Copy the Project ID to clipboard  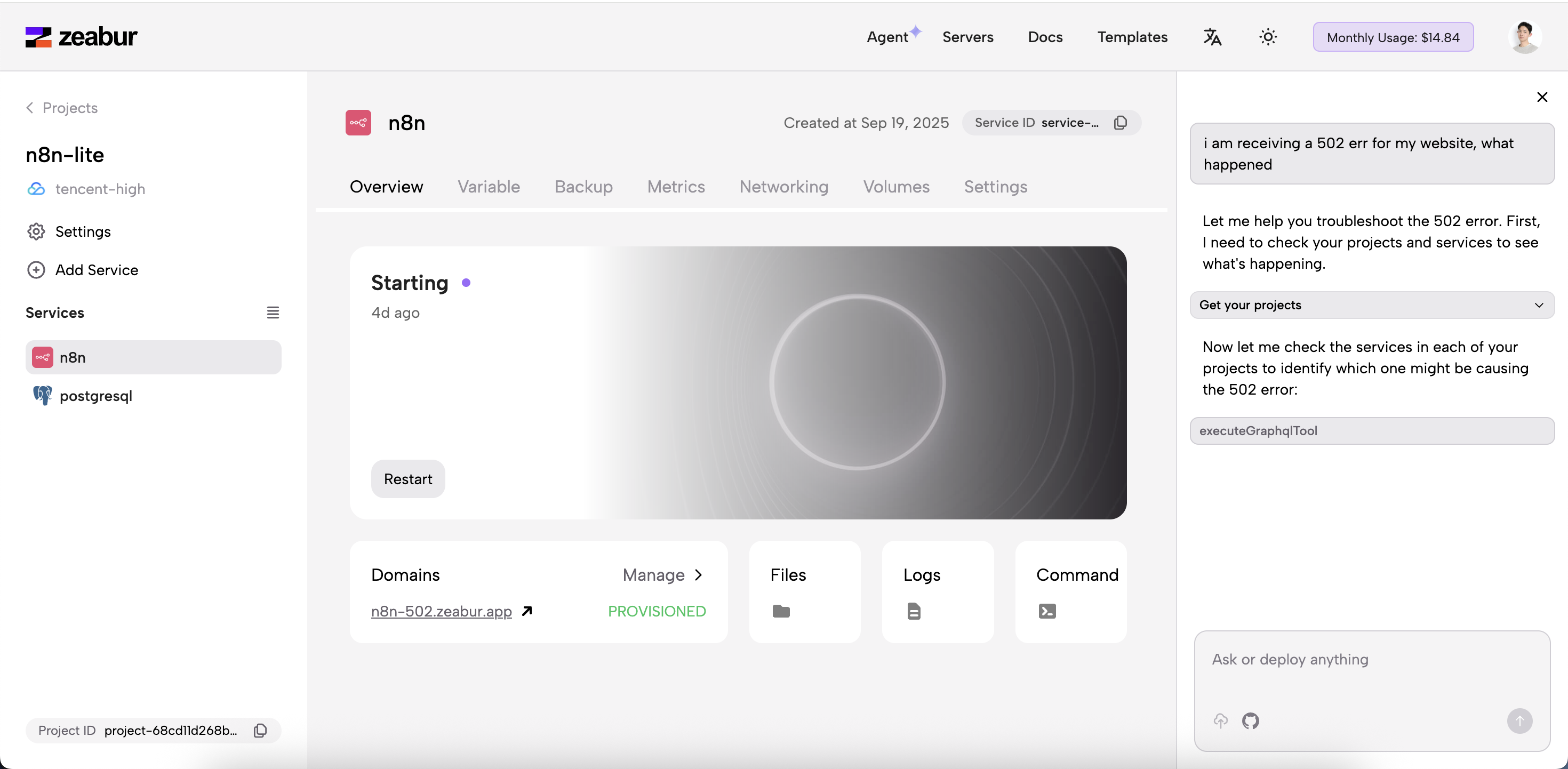point(260,730)
